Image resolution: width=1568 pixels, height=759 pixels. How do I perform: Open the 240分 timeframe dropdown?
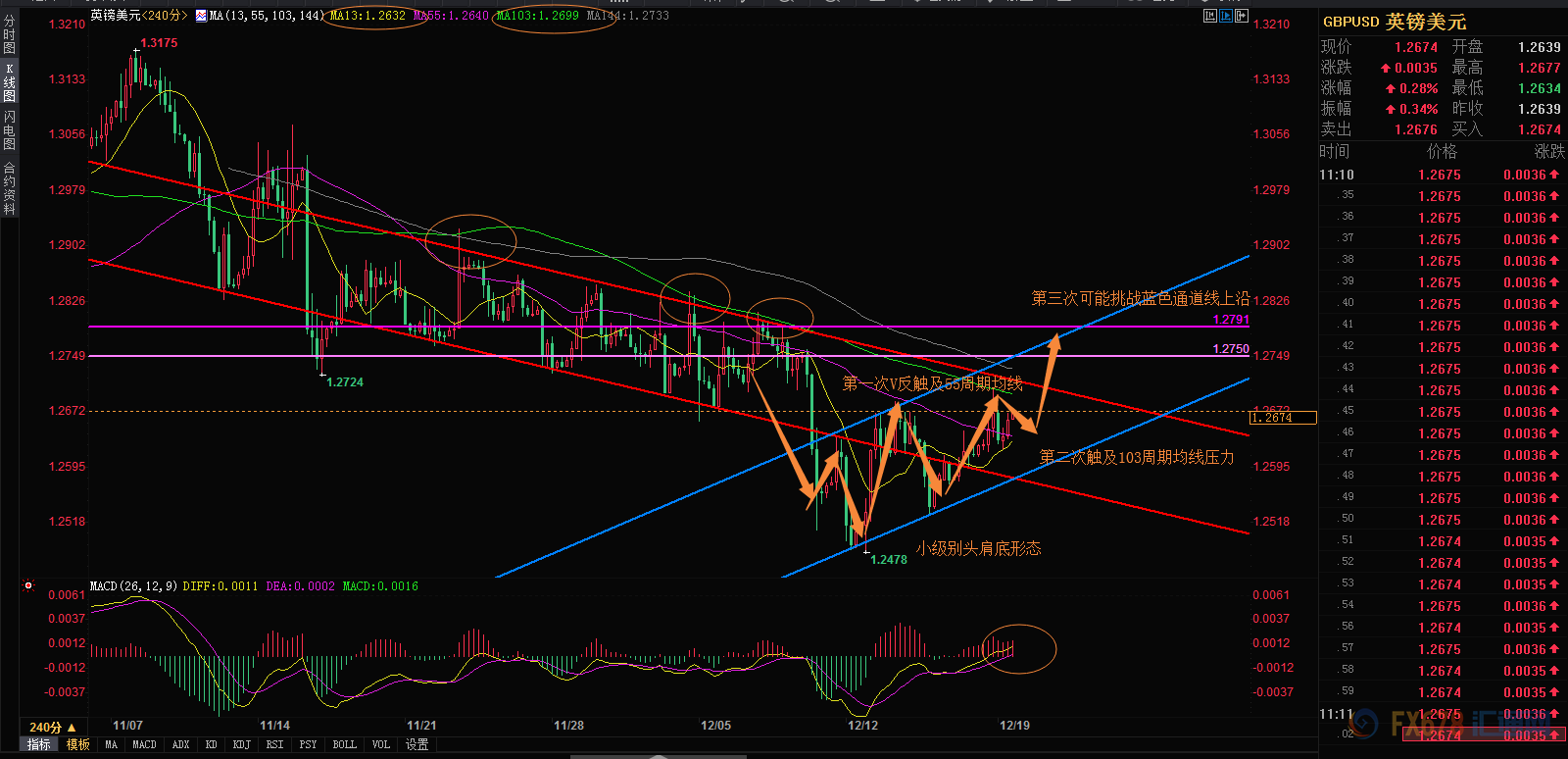[53, 727]
